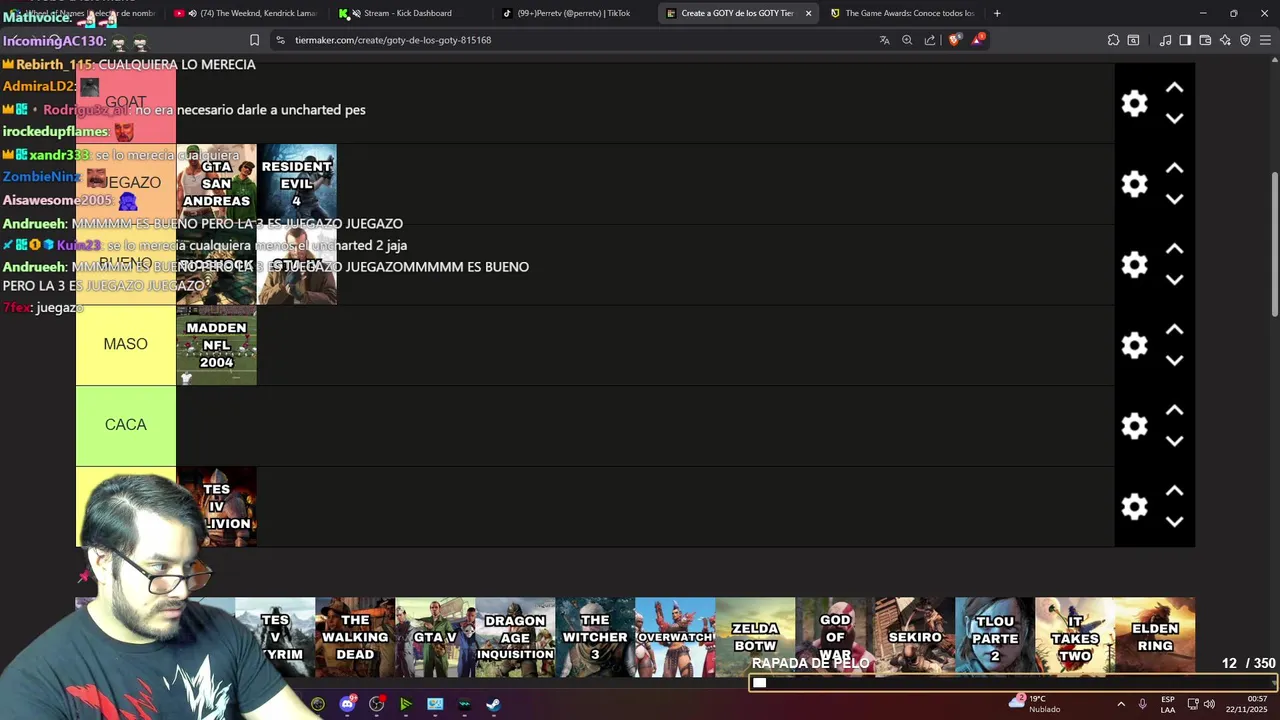Switch to Perretv TikTok tab
The height and width of the screenshot is (720, 1280).
(572, 13)
